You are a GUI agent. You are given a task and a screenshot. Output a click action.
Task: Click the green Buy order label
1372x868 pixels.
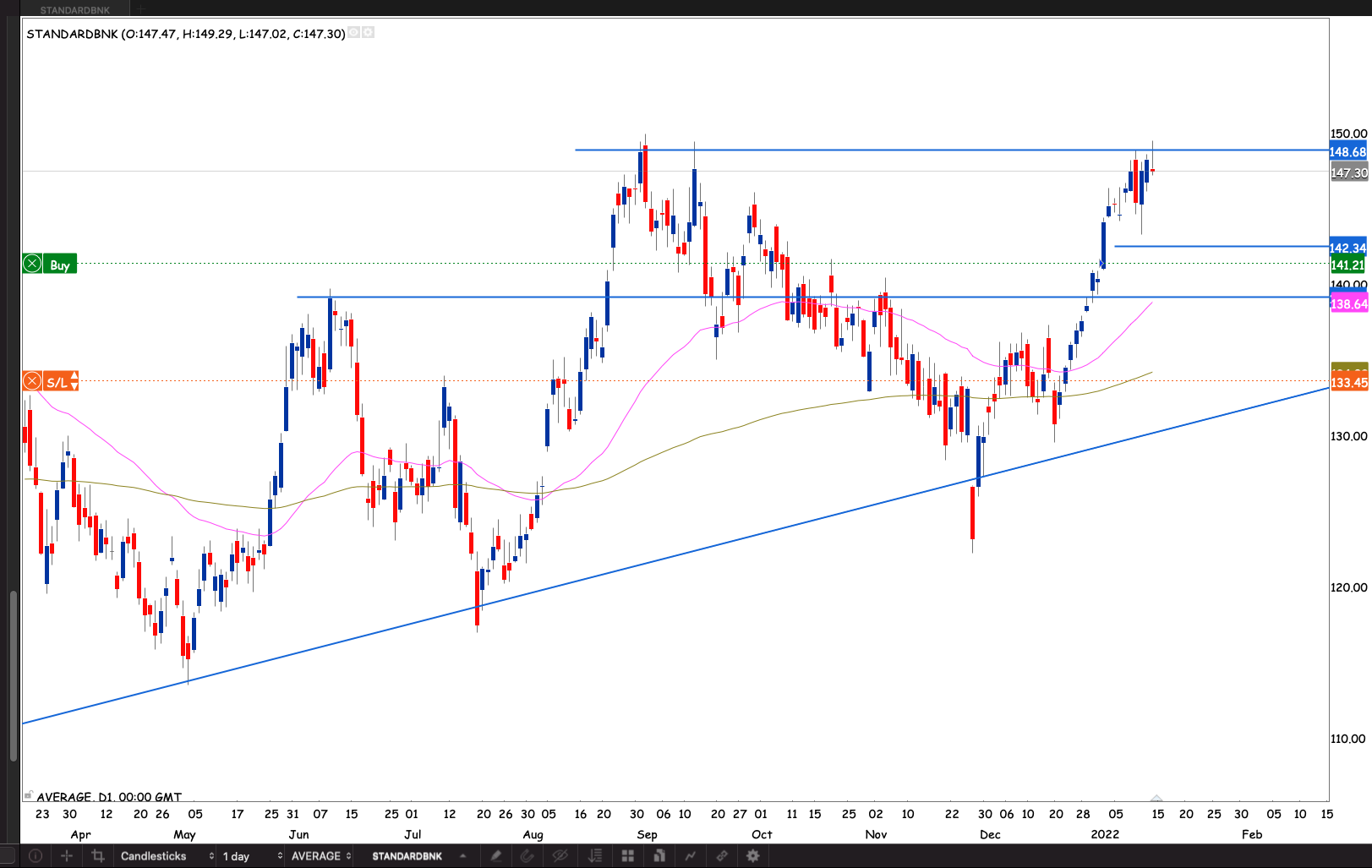point(60,265)
